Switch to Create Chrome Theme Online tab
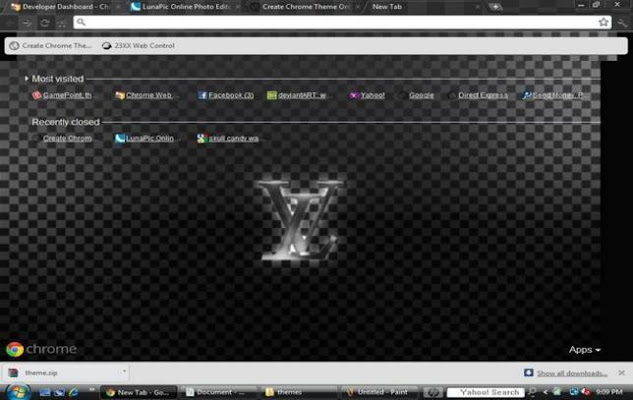 pyautogui.click(x=305, y=7)
